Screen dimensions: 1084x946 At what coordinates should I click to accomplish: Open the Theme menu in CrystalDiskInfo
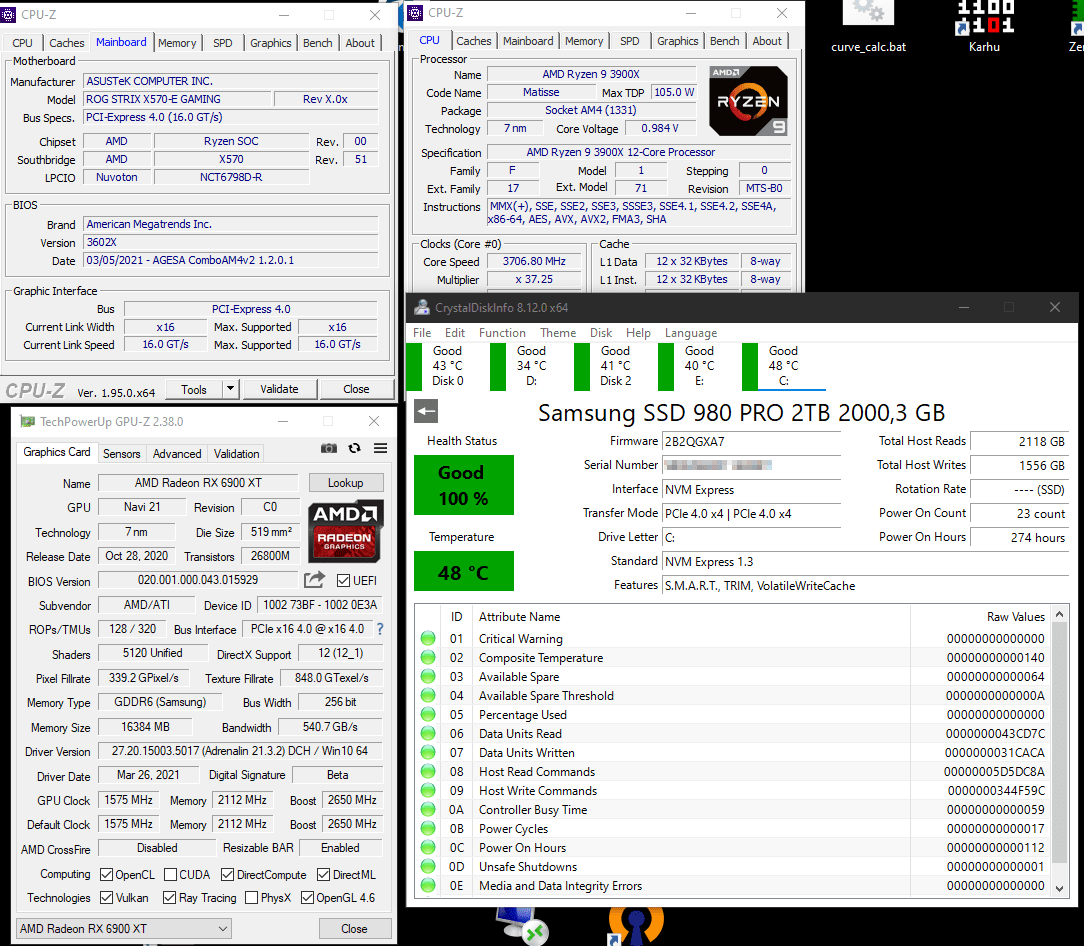(558, 333)
